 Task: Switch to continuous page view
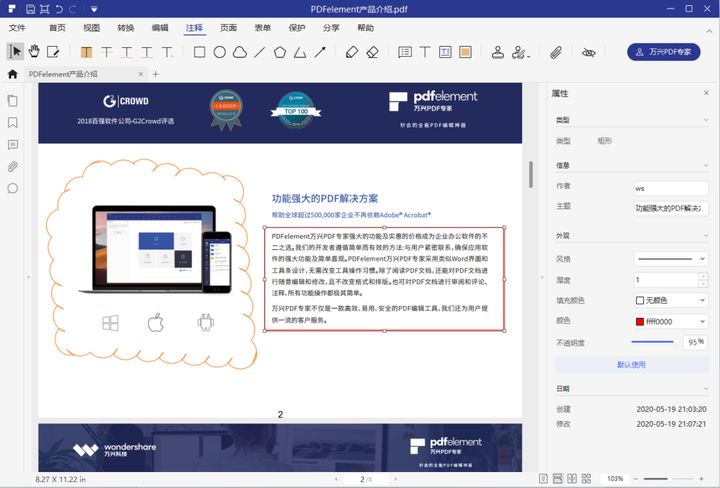point(557,479)
